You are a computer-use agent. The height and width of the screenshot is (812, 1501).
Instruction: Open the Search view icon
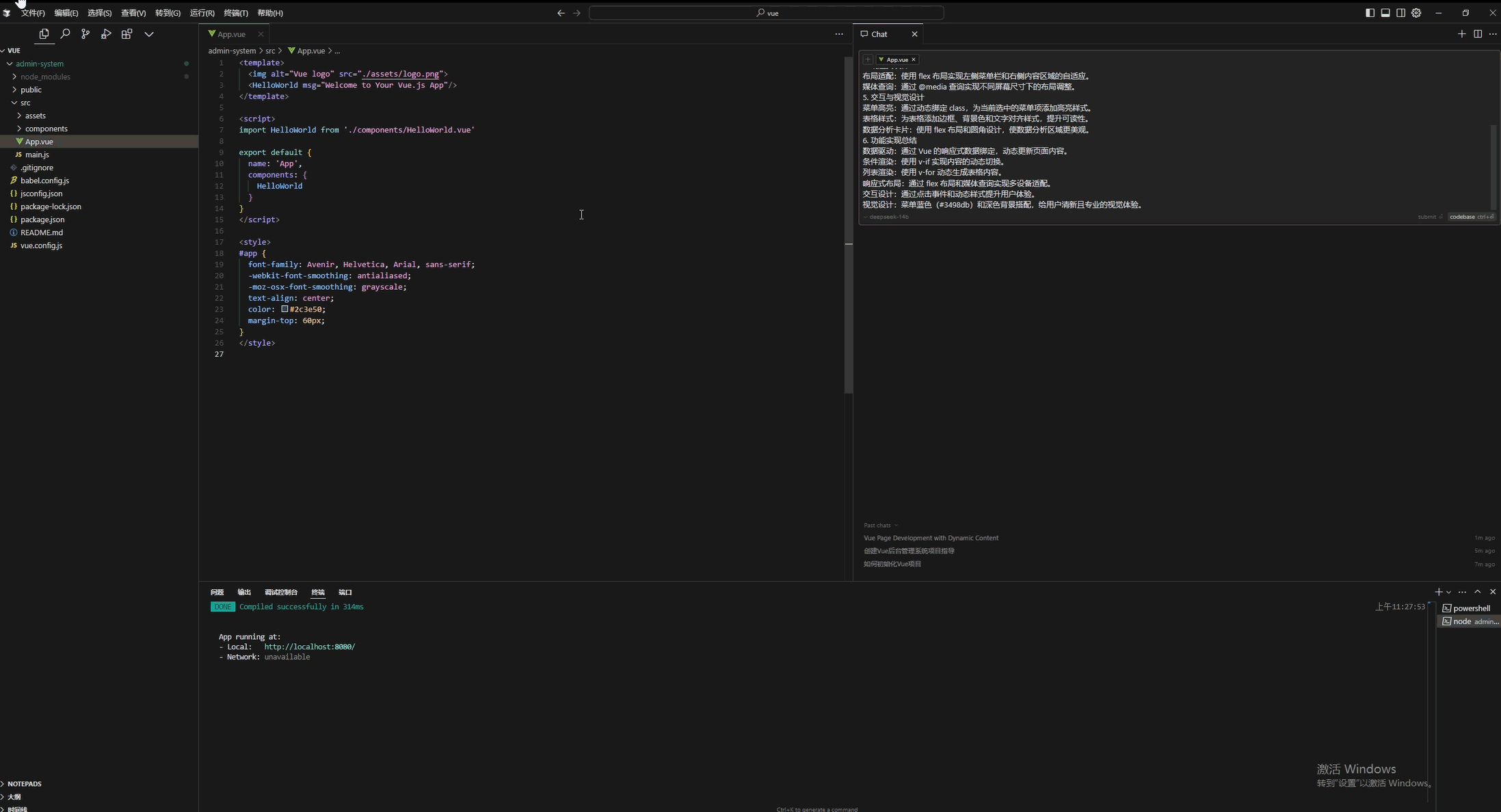point(65,33)
